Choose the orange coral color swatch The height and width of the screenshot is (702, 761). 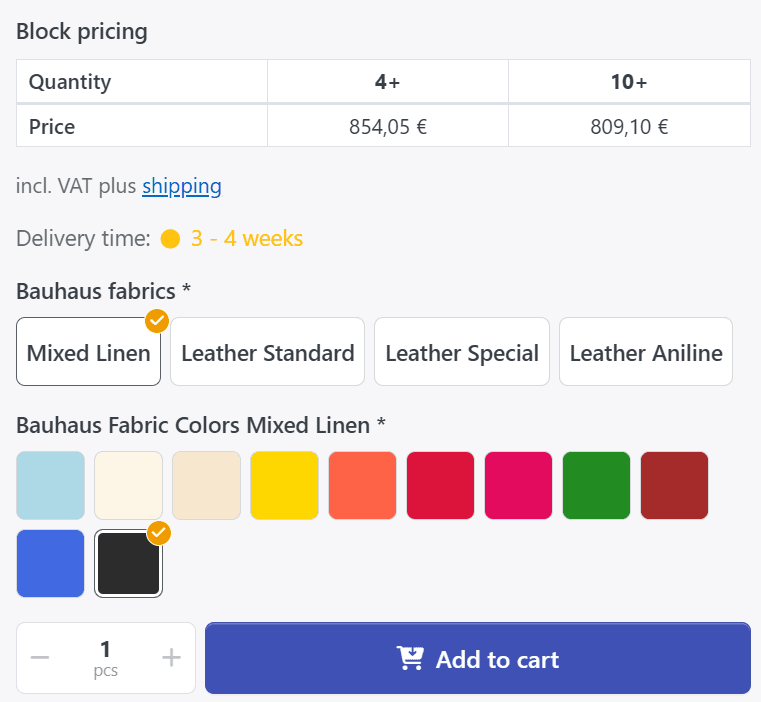[363, 486]
